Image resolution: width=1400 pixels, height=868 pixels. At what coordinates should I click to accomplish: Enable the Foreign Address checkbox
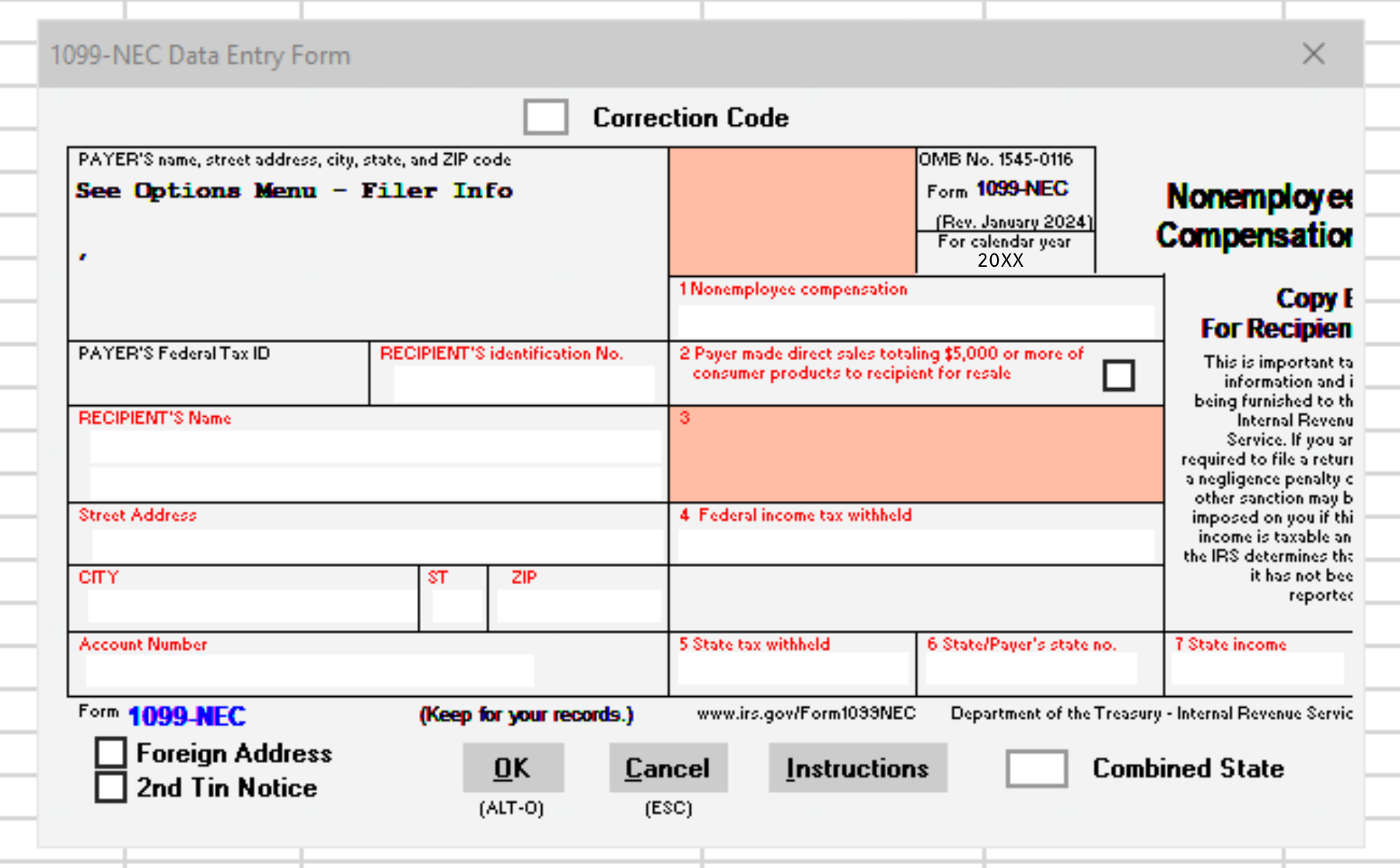[x=110, y=753]
